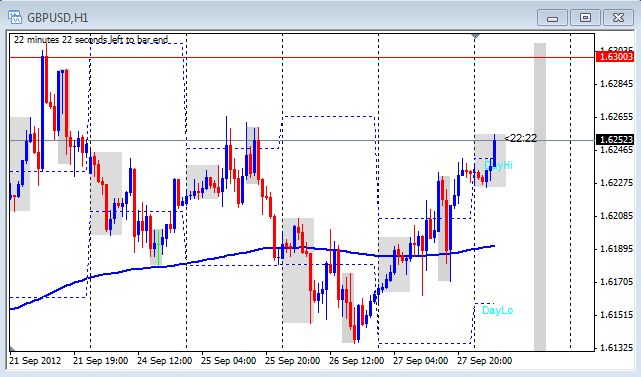Click the current price label 1.62523

(x=615, y=140)
